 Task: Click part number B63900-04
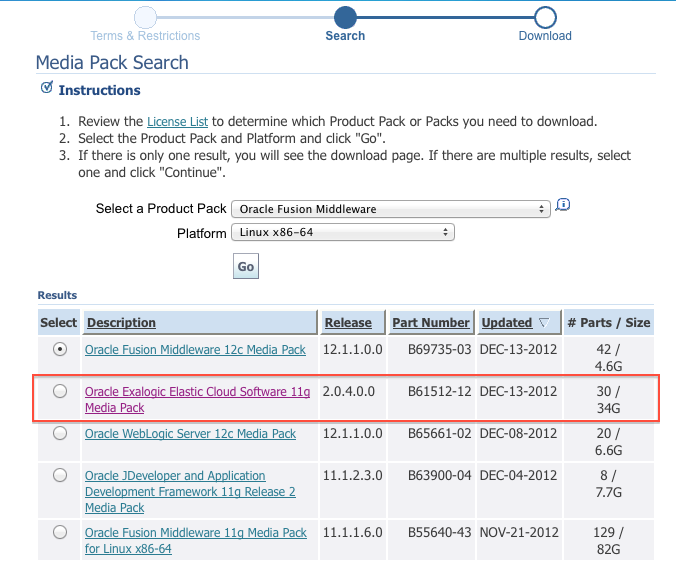440,475
